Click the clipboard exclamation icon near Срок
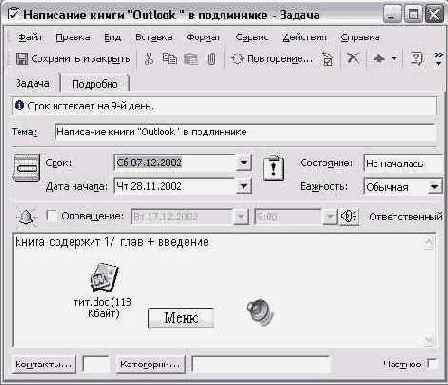This screenshot has height=385, width=448. pyautogui.click(x=274, y=168)
